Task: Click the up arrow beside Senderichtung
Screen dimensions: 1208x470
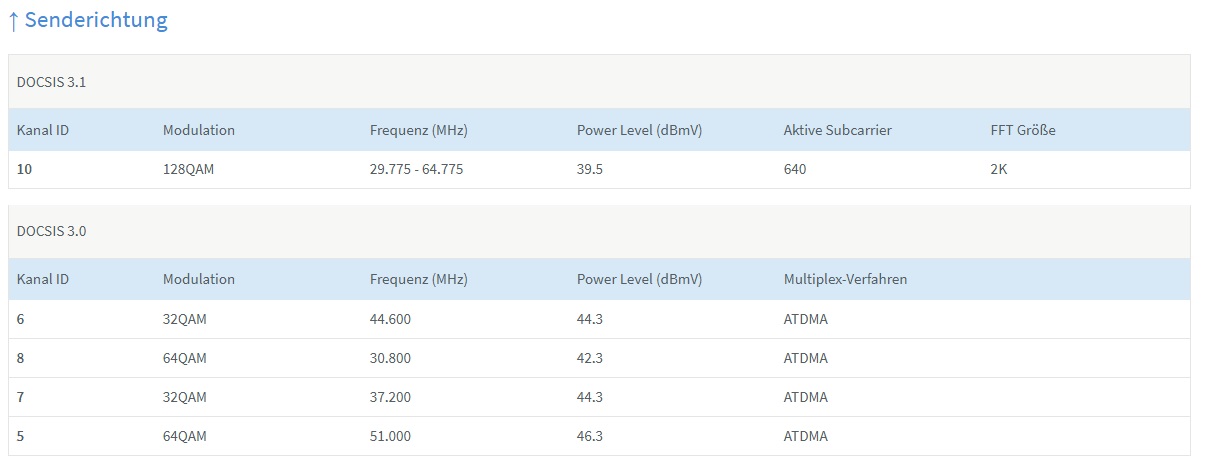Action: click(13, 21)
